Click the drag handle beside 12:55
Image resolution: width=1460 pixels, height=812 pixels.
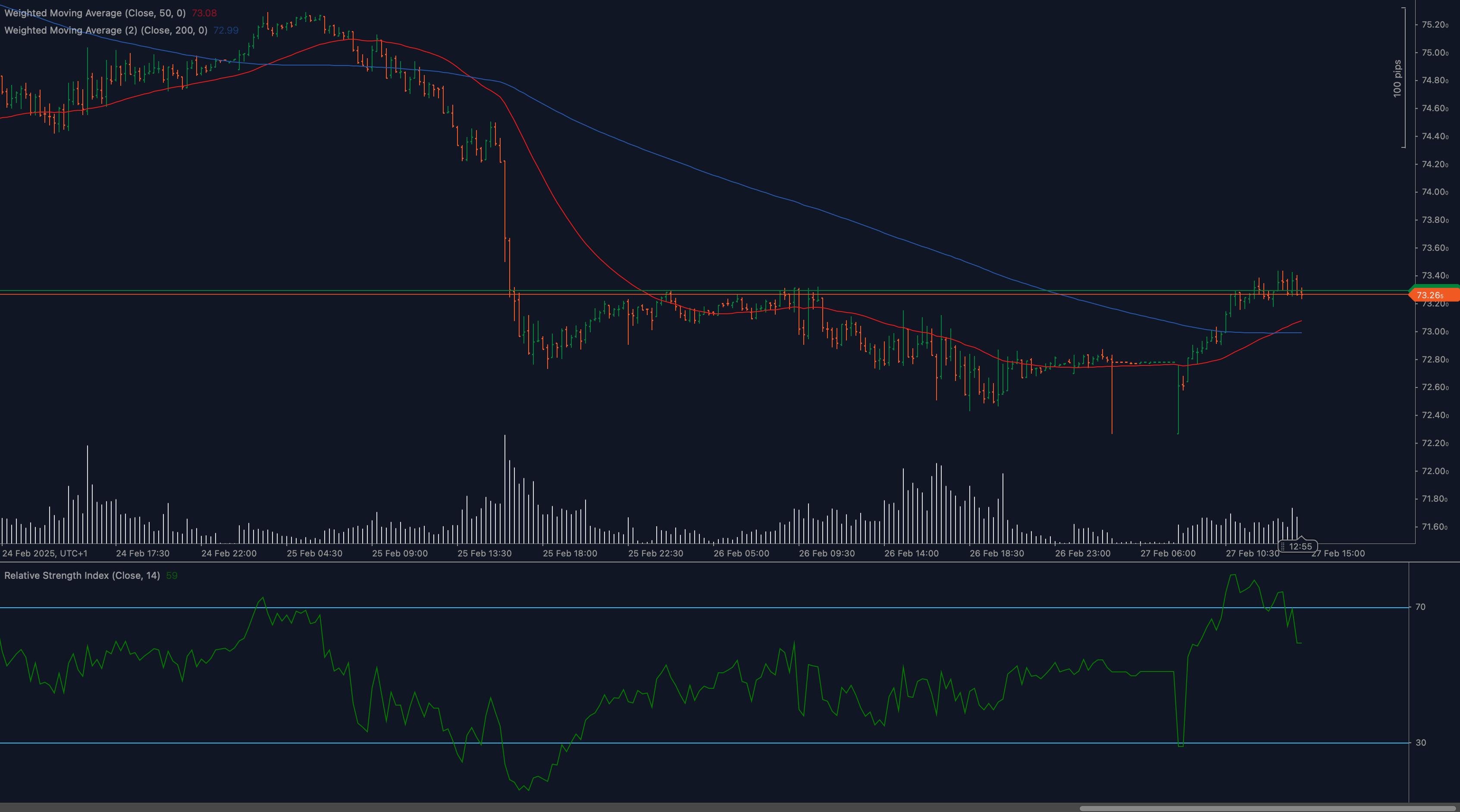1283,546
